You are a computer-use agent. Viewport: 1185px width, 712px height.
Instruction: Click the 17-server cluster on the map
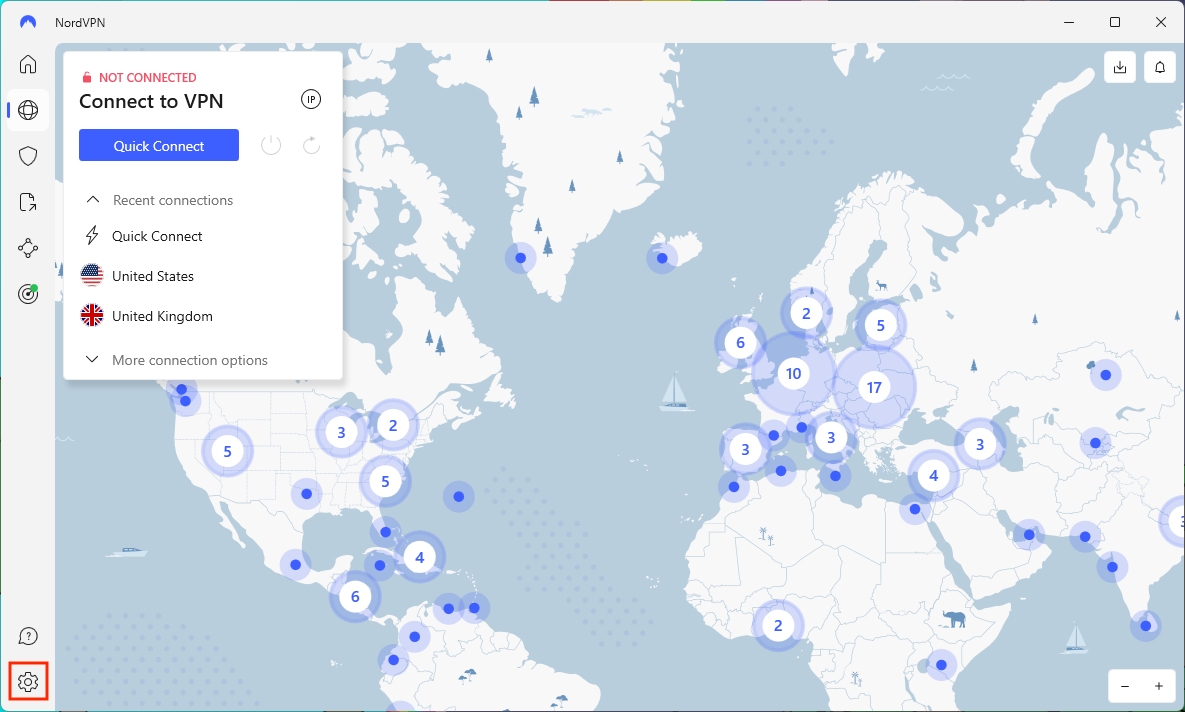(x=874, y=387)
